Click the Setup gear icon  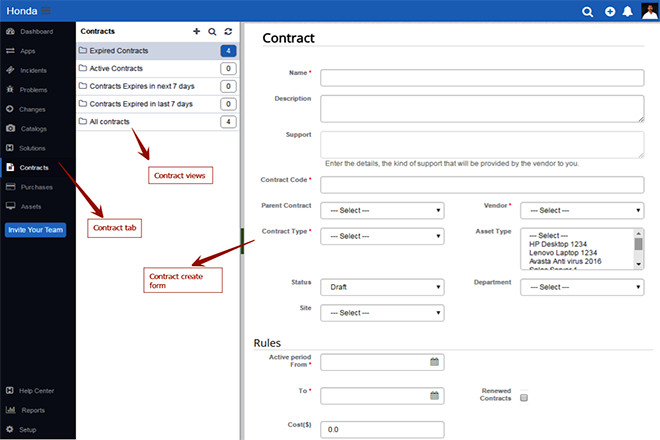coord(10,429)
